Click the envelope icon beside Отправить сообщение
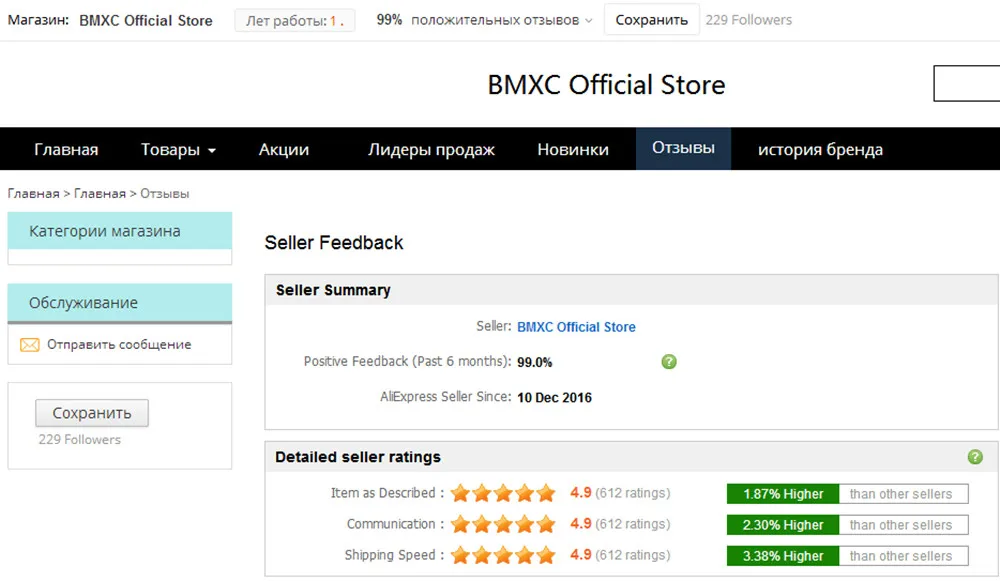This screenshot has width=1000, height=581. (x=29, y=345)
